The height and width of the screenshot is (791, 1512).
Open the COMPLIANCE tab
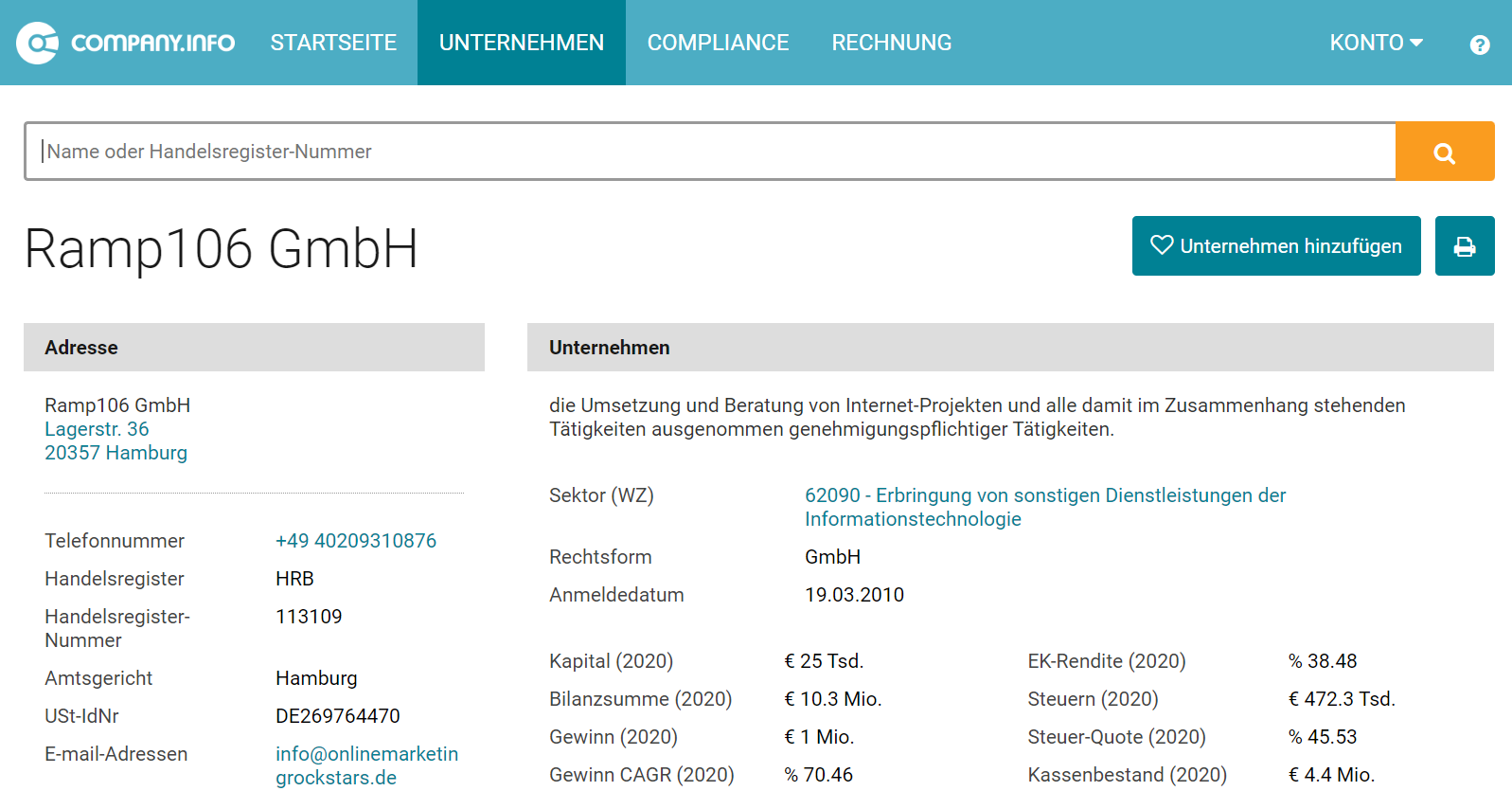[x=718, y=43]
